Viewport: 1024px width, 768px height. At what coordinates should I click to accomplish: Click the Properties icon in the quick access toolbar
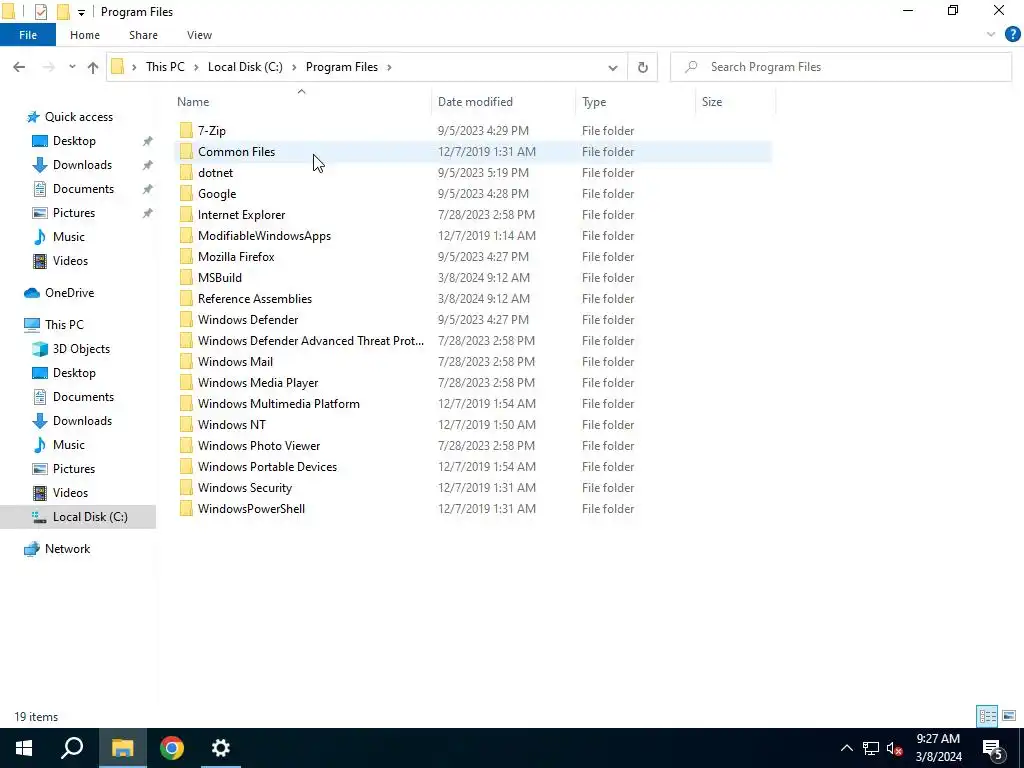tap(40, 12)
